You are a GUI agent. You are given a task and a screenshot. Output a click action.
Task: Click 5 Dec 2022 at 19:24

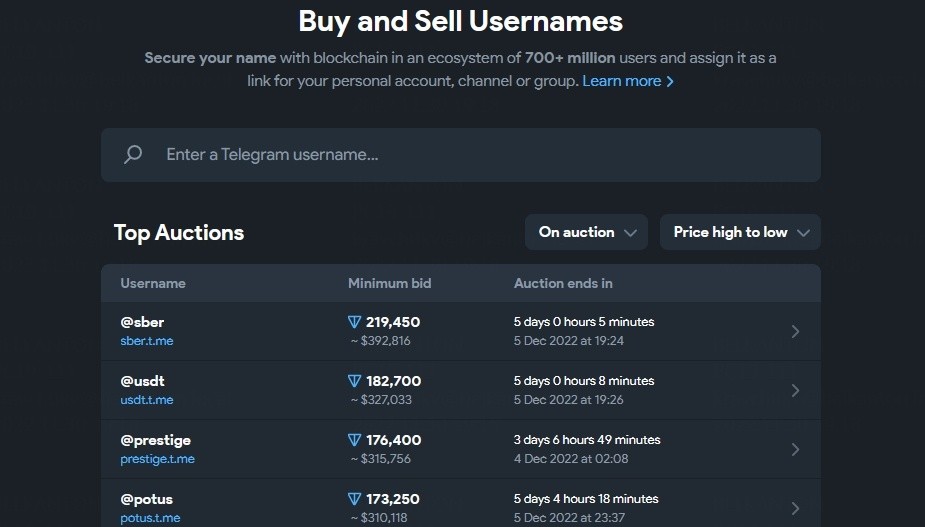(x=569, y=341)
